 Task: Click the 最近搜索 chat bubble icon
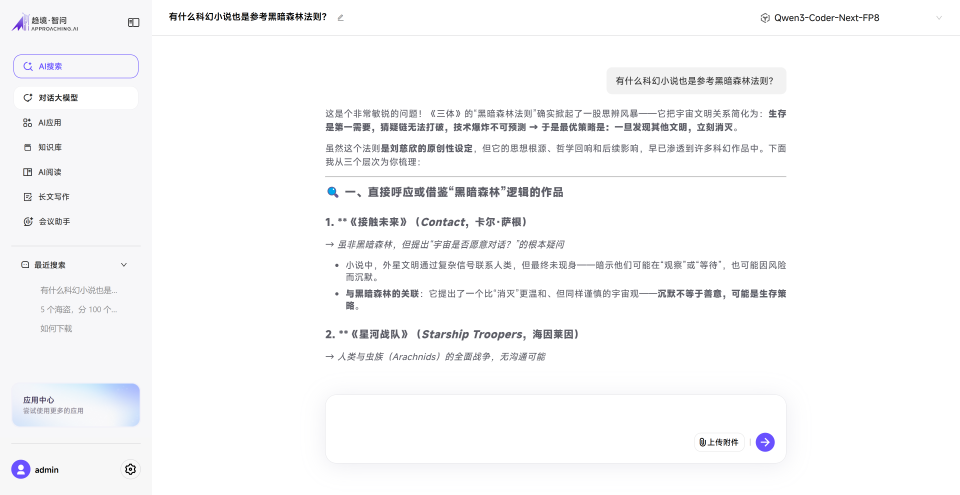pyautogui.click(x=25, y=265)
